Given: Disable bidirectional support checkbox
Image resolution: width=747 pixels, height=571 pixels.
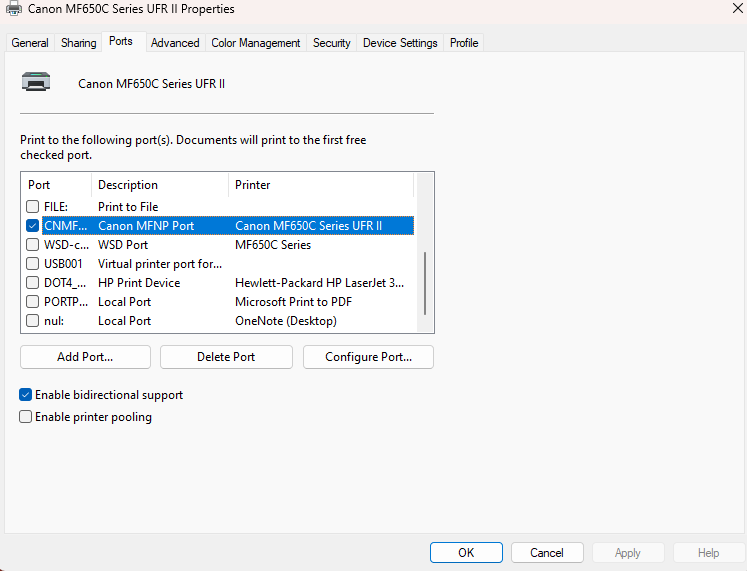Looking at the screenshot, I should point(26,395).
